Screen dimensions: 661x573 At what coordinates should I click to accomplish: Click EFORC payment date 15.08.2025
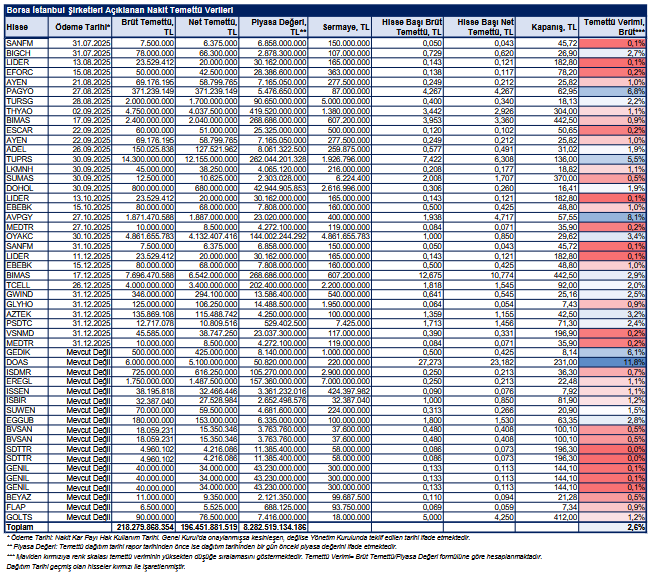pos(81,73)
